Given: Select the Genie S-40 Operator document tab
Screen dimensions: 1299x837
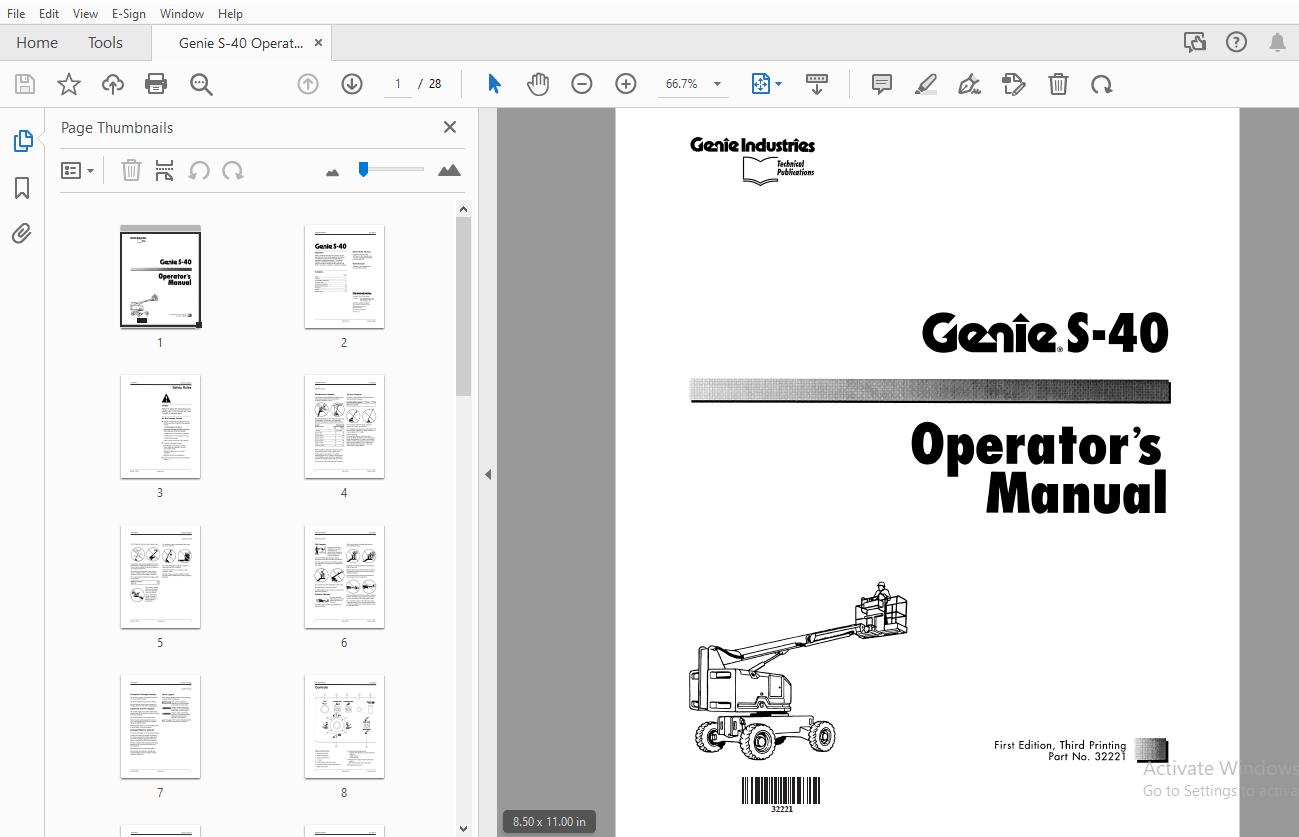Looking at the screenshot, I should click(x=241, y=43).
